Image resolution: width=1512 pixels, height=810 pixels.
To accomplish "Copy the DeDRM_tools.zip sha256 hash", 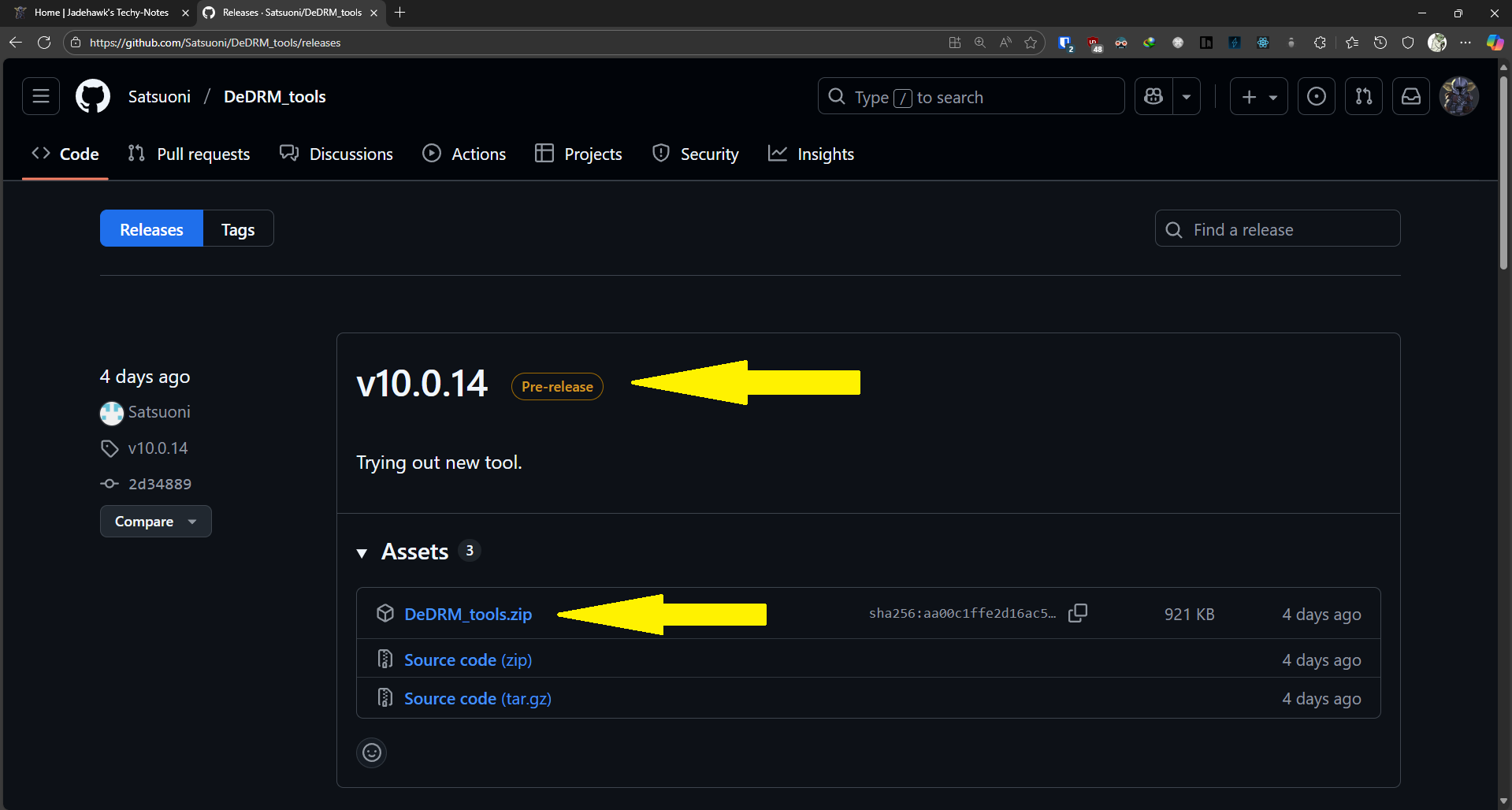I will pyautogui.click(x=1077, y=613).
